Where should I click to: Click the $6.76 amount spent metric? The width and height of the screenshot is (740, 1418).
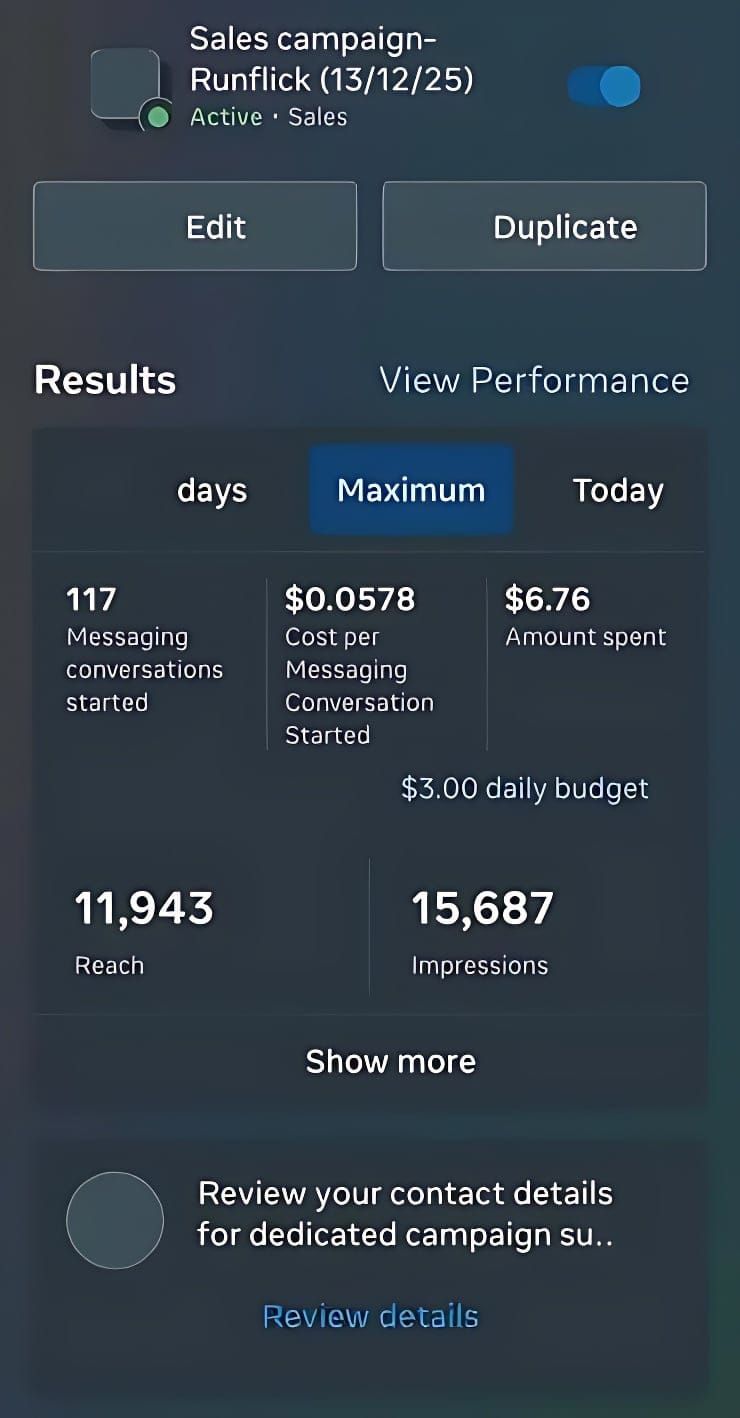(x=586, y=617)
